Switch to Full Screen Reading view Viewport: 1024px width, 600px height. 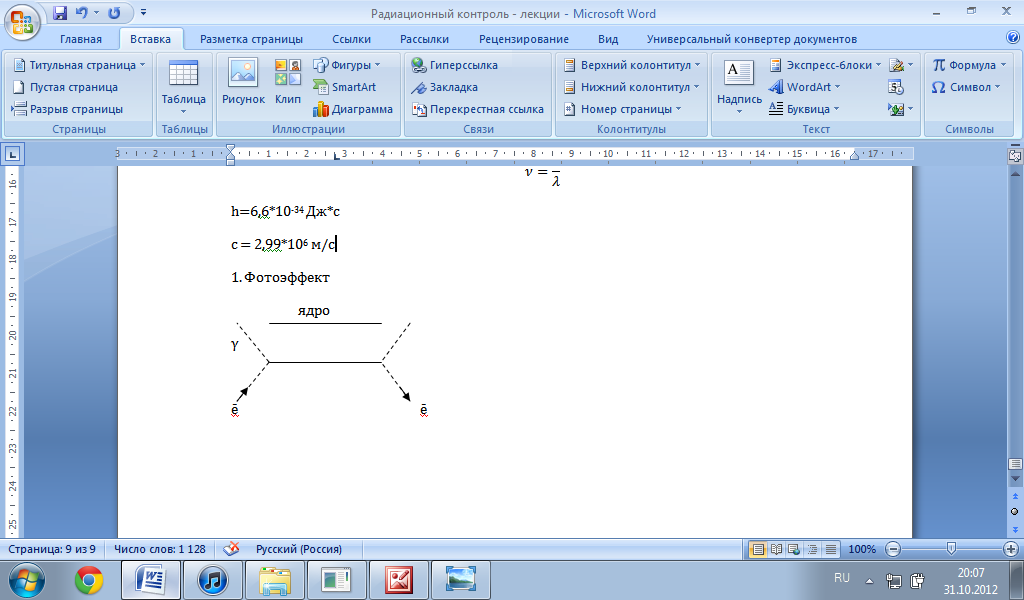776,549
